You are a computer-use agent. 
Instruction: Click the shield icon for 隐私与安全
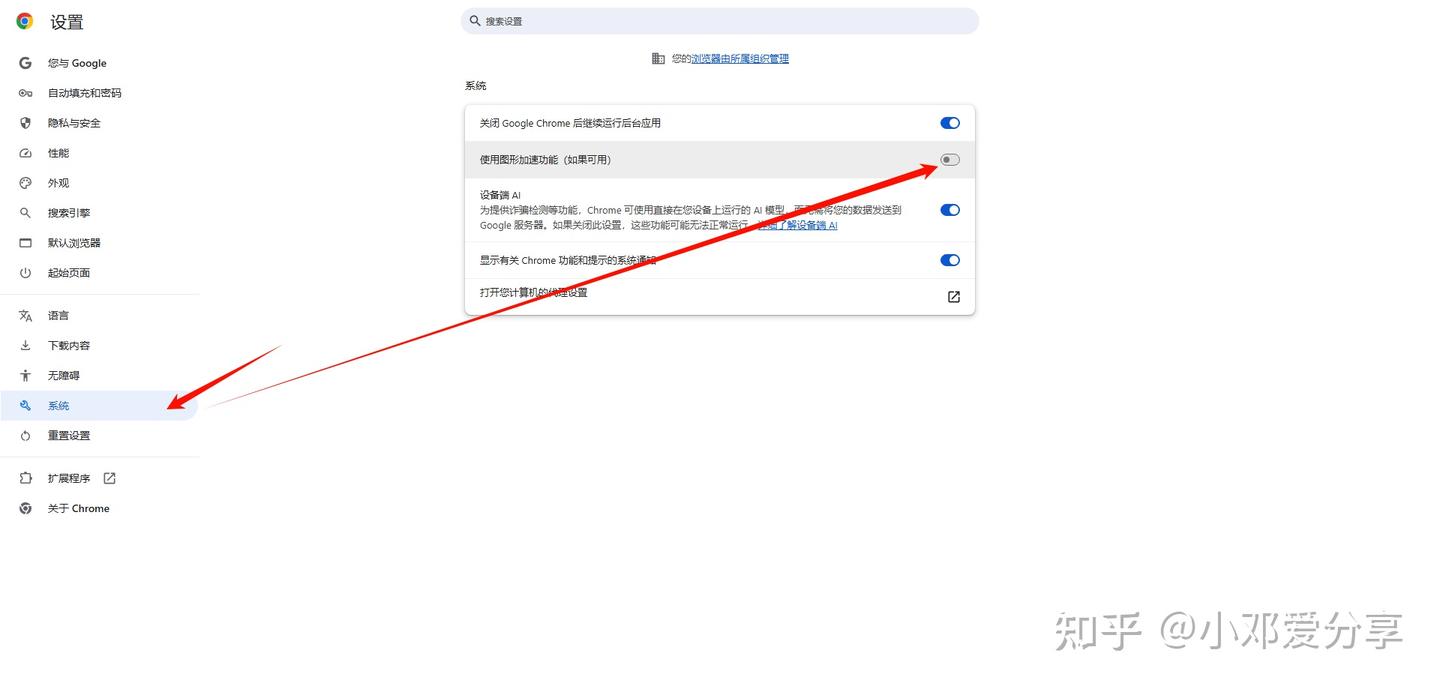pos(26,123)
